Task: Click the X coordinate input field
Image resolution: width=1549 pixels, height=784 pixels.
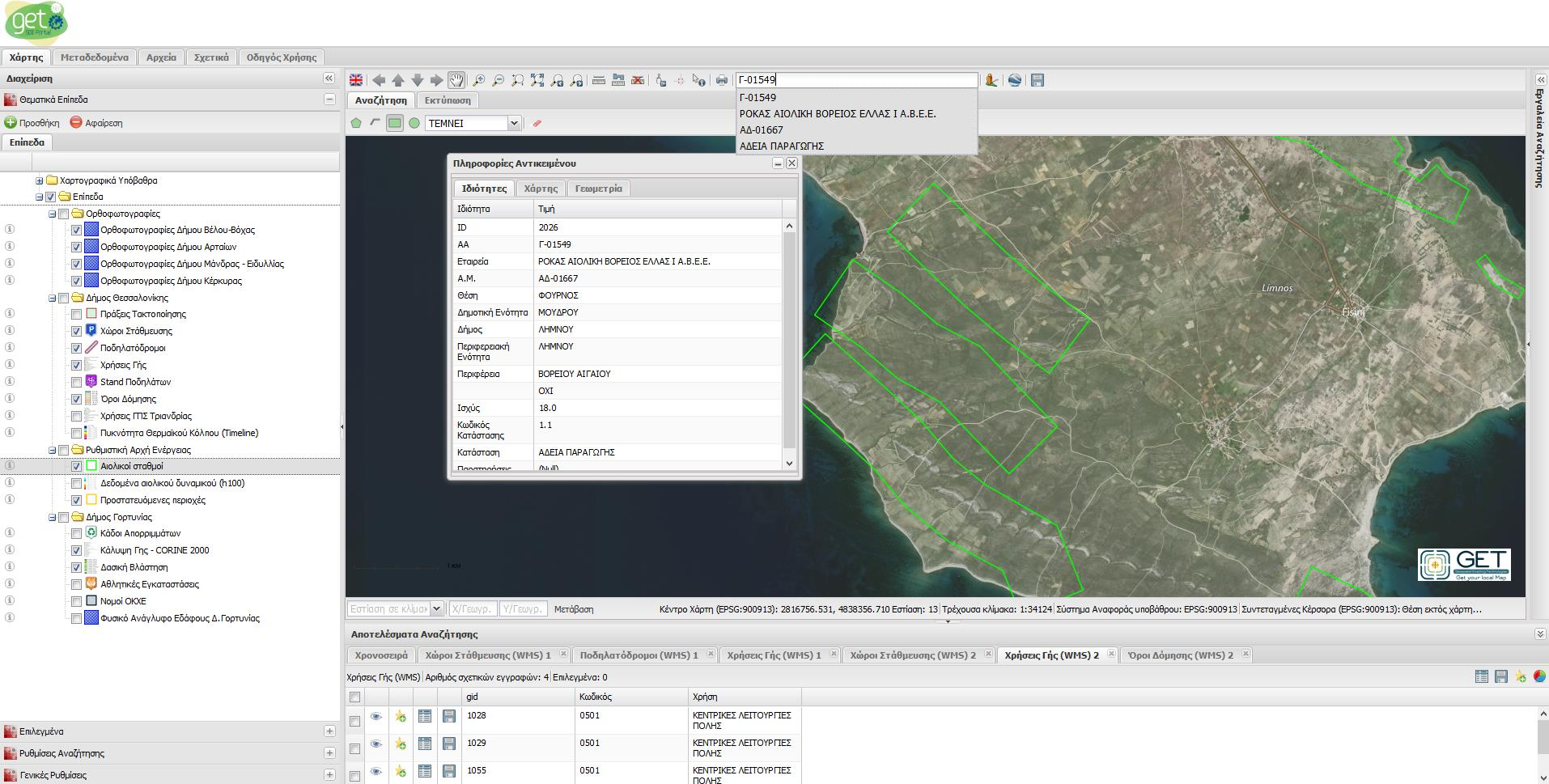Action: pyautogui.click(x=473, y=609)
